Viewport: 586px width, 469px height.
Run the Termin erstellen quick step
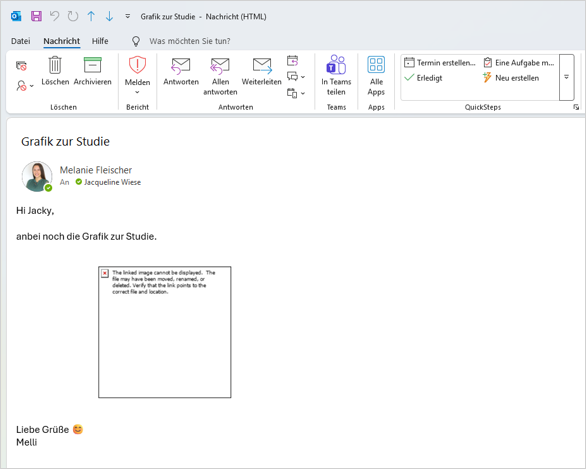440,62
